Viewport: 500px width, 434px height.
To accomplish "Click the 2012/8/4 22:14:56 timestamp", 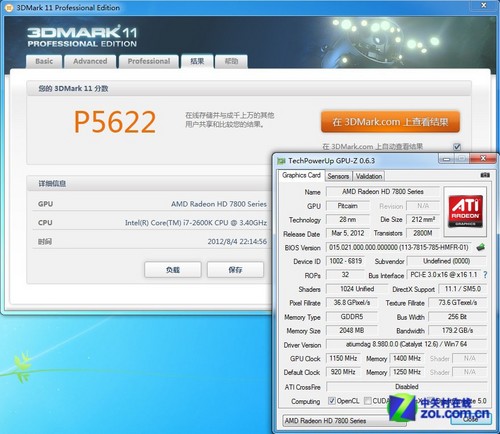I will (x=237, y=241).
